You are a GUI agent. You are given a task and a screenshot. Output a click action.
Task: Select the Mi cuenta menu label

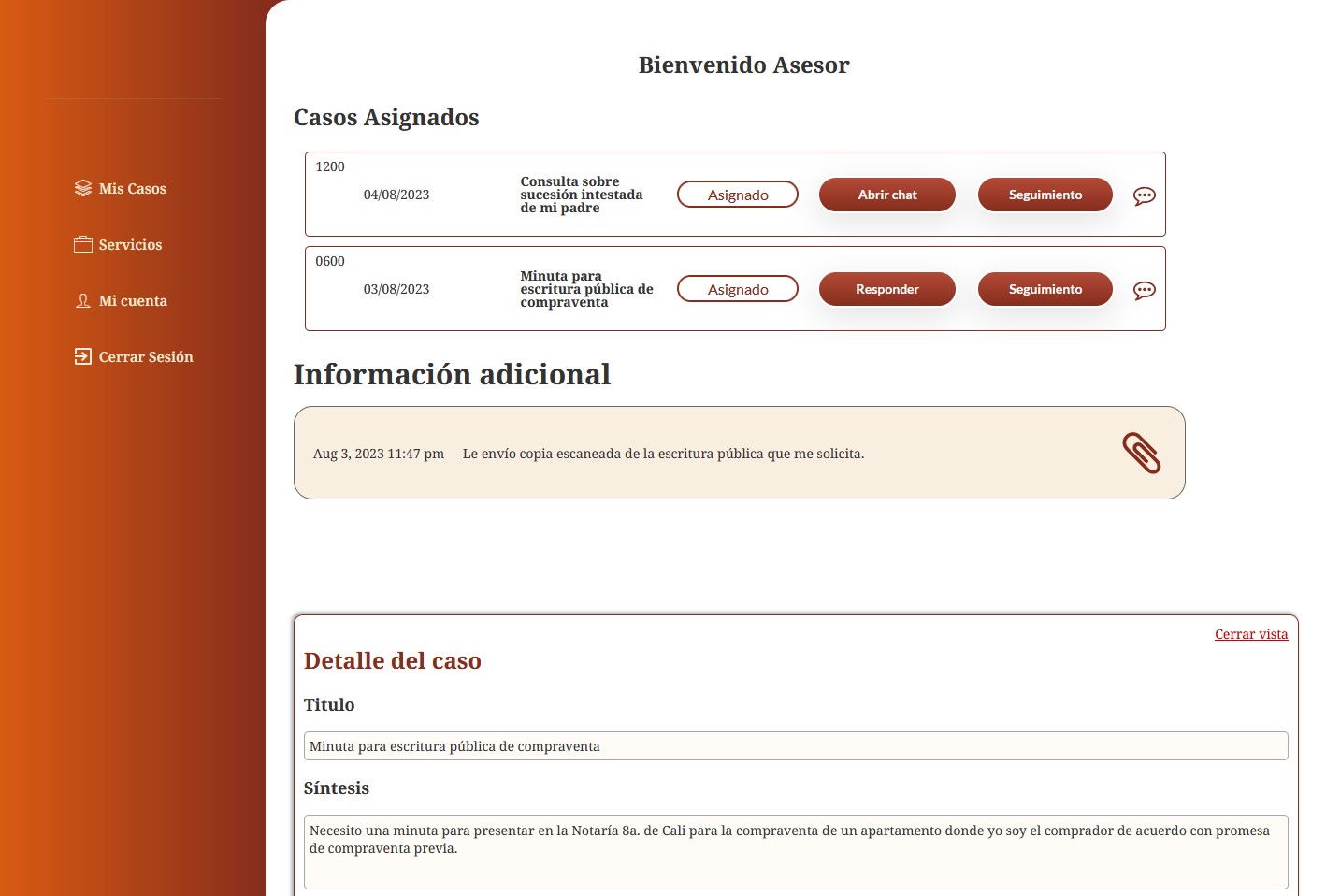pos(133,301)
